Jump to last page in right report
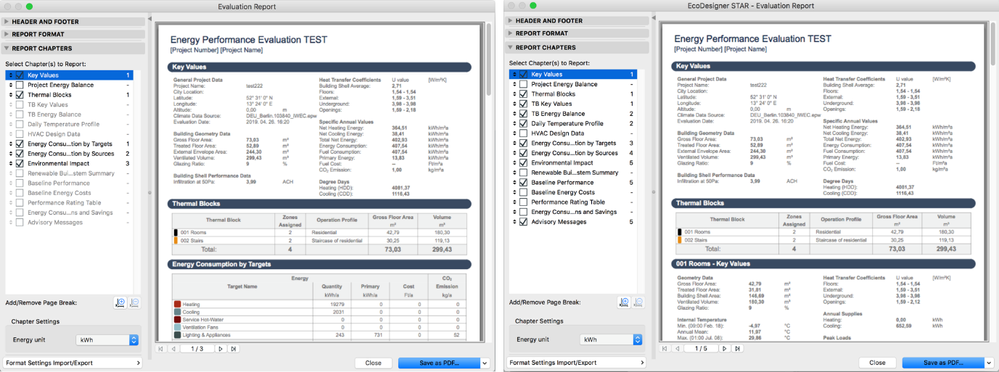The image size is (999, 372). pyautogui.click(x=738, y=348)
